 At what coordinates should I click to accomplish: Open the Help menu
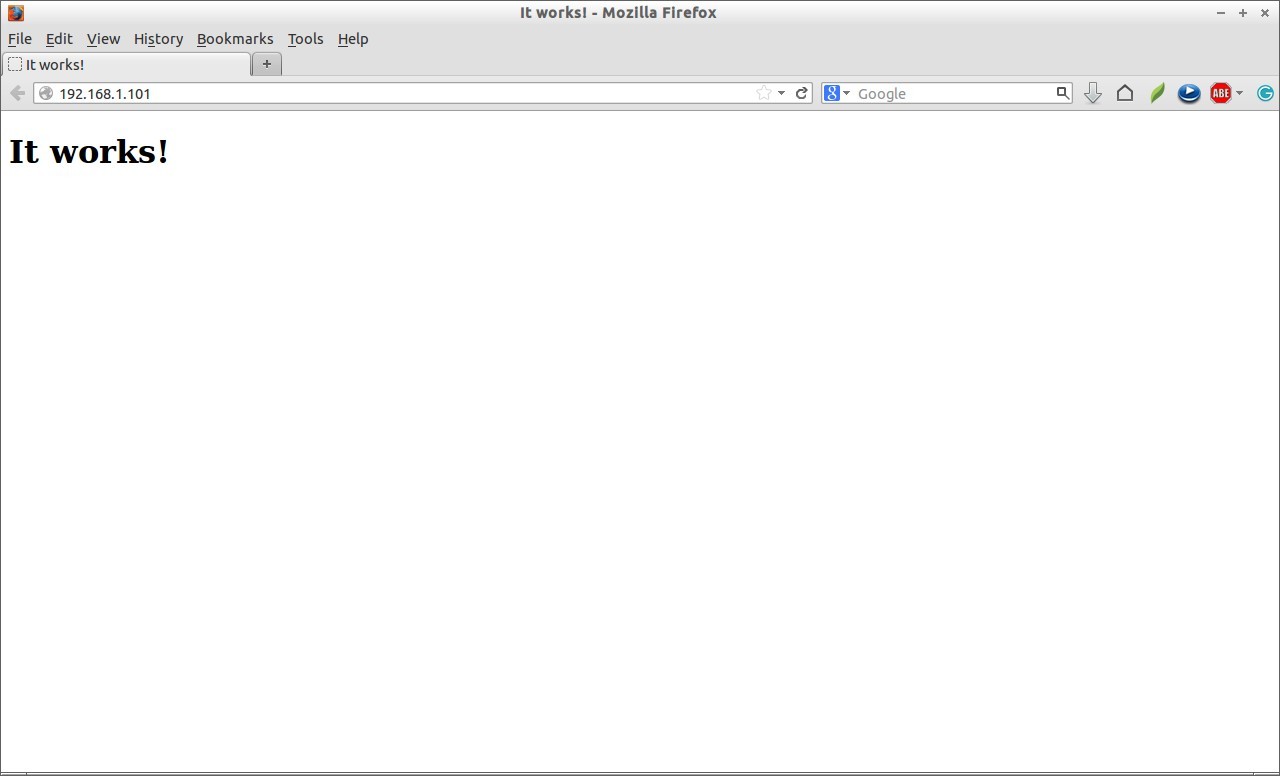[x=353, y=39]
